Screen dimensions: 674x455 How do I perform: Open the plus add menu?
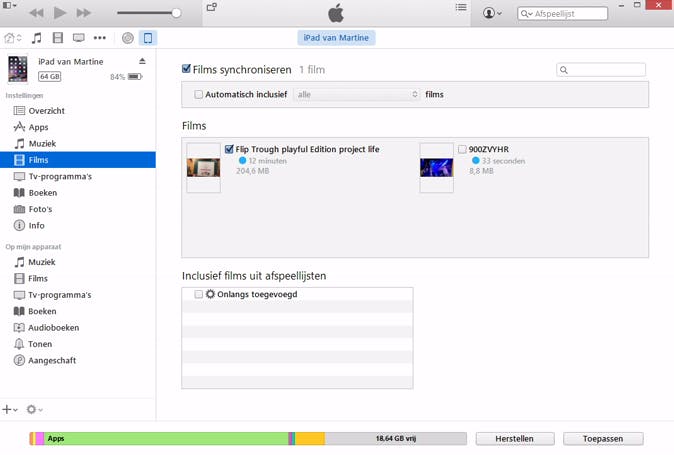coord(9,409)
